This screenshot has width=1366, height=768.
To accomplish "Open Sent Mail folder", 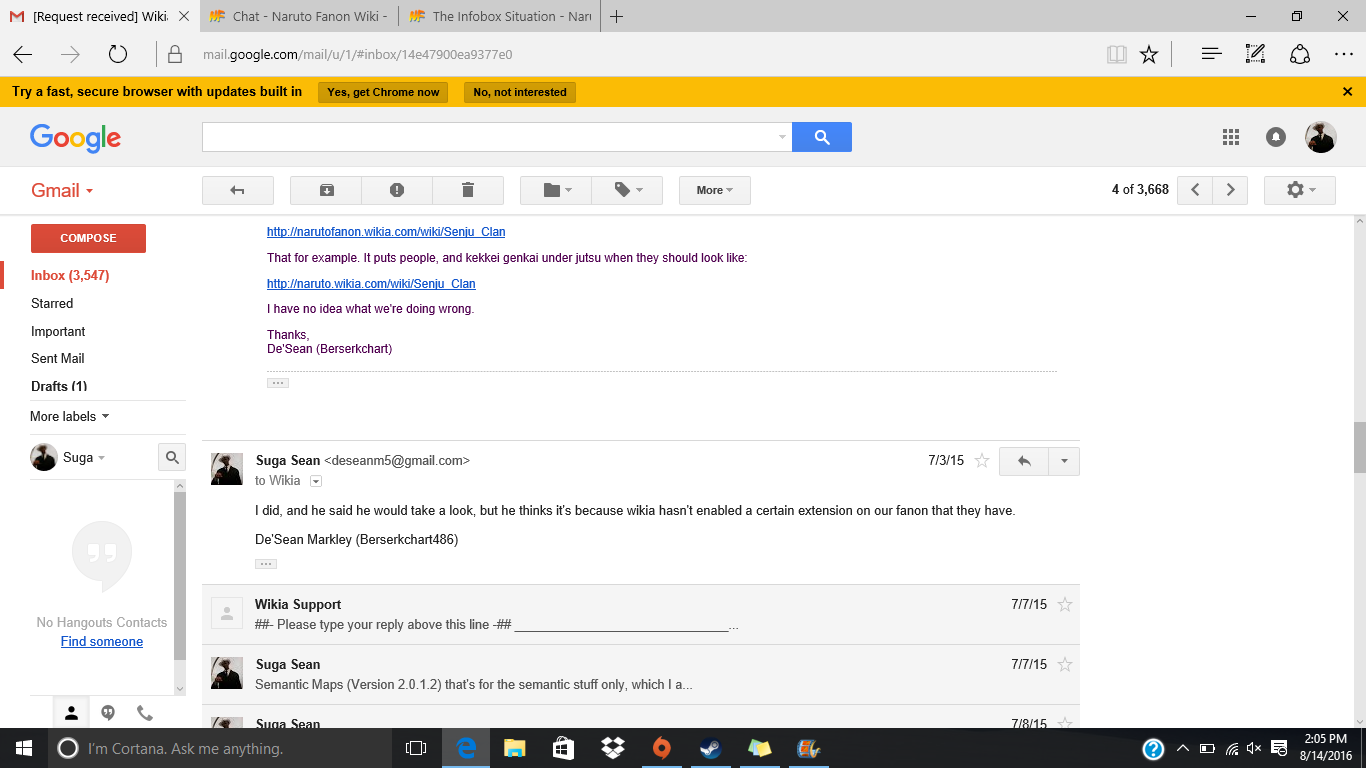I will pos(58,358).
